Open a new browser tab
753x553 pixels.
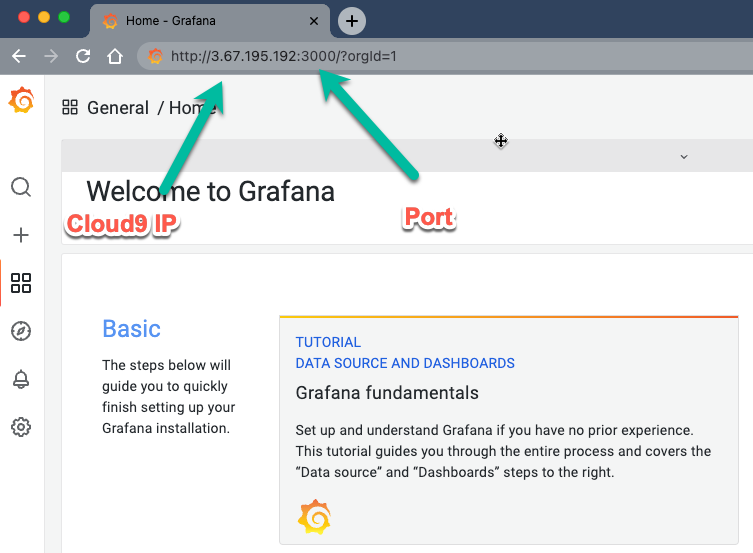tap(352, 21)
